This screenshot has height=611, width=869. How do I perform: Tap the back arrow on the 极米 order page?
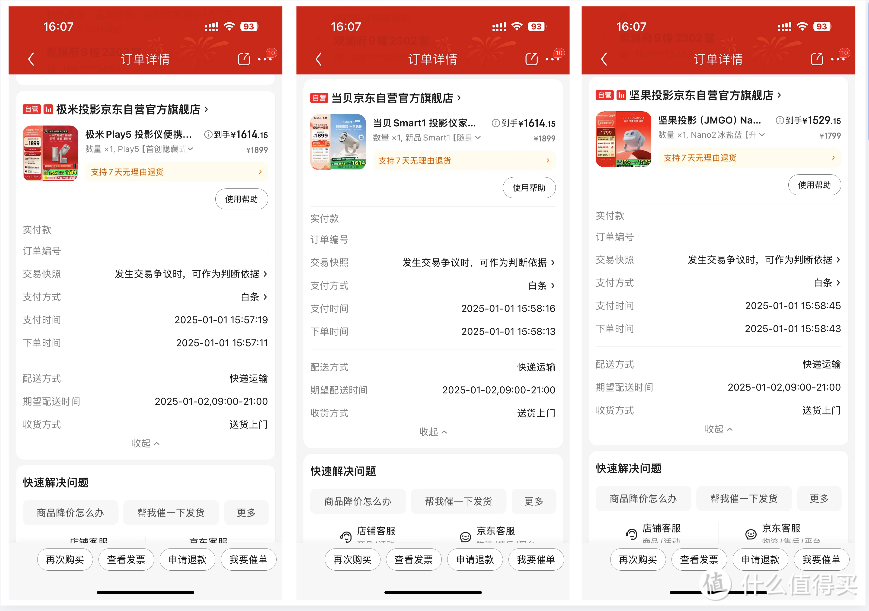(x=31, y=58)
